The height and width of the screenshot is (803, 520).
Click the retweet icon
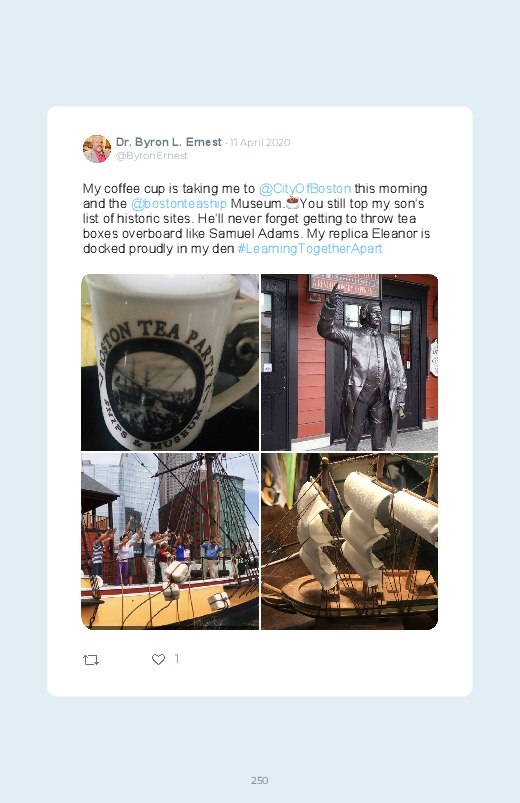click(91, 660)
